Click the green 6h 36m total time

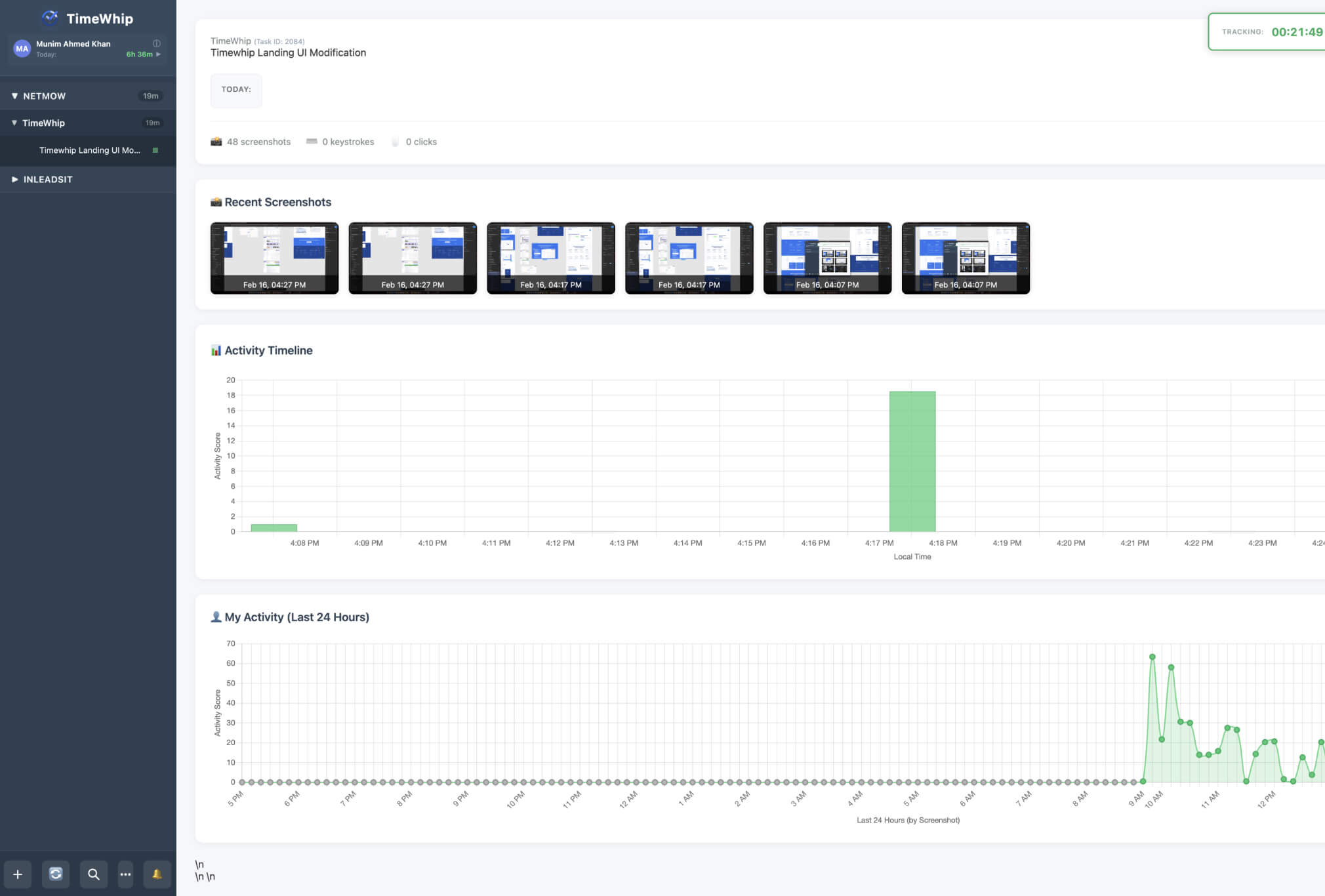(x=140, y=54)
